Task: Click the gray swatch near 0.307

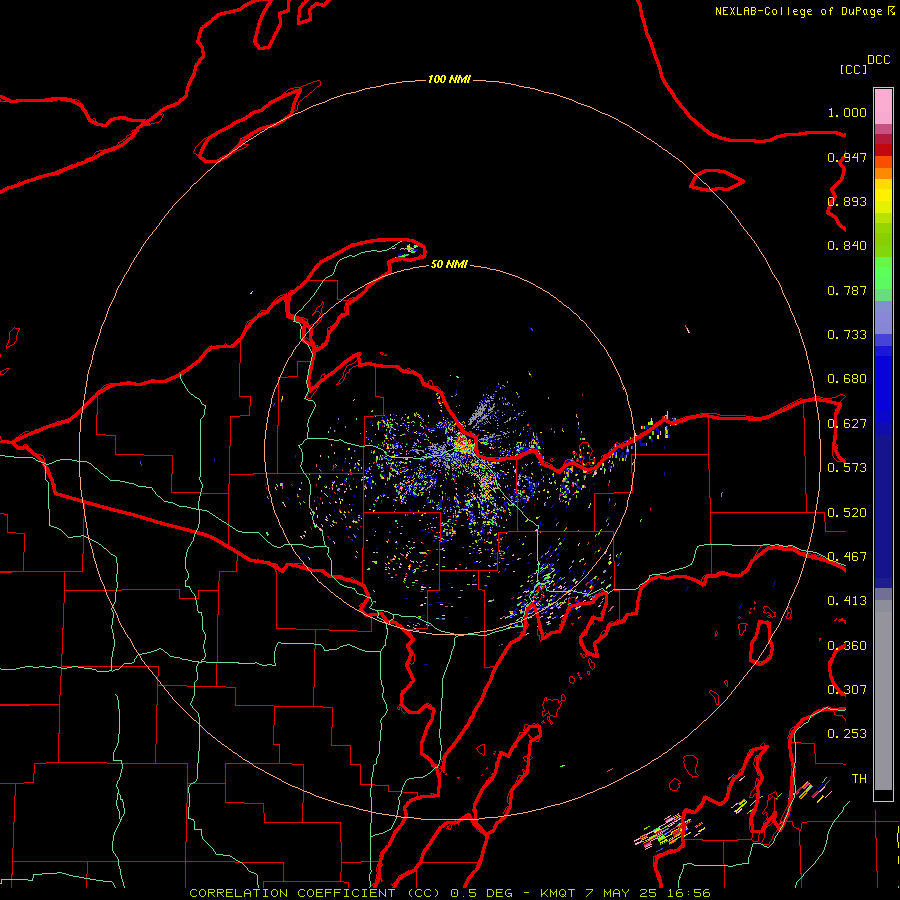Action: 883,700
